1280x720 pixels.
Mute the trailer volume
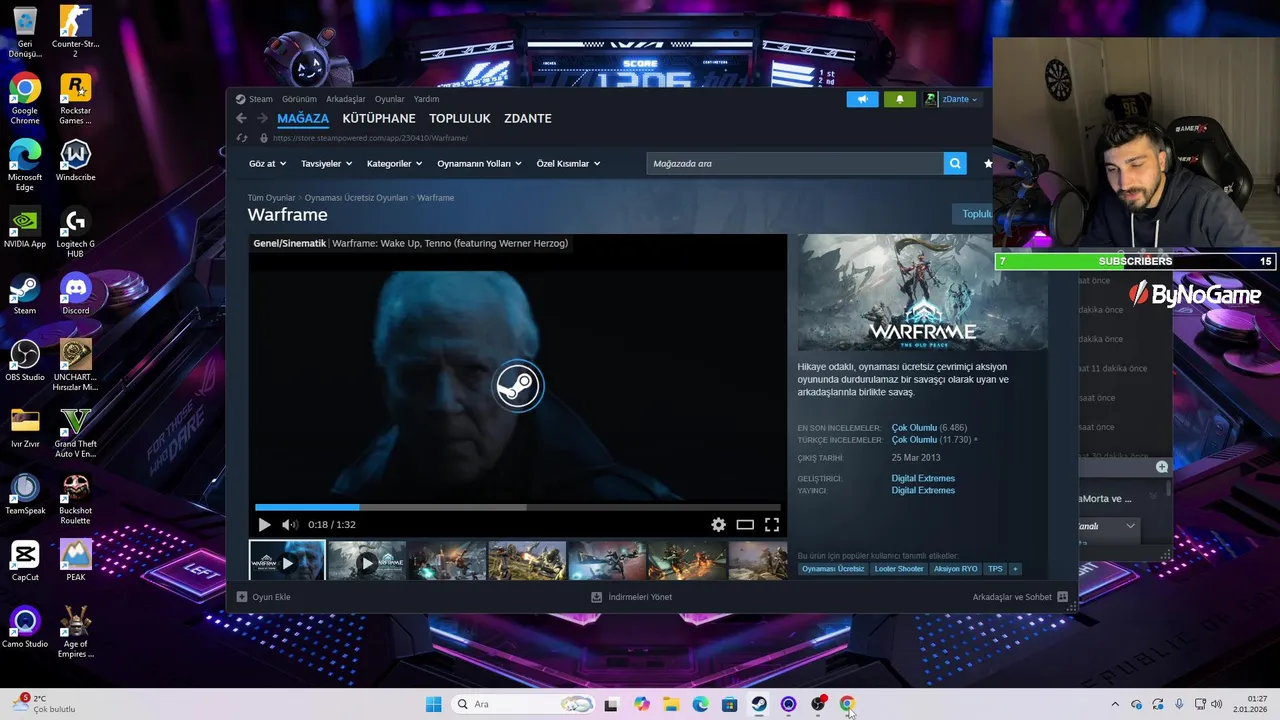point(290,524)
